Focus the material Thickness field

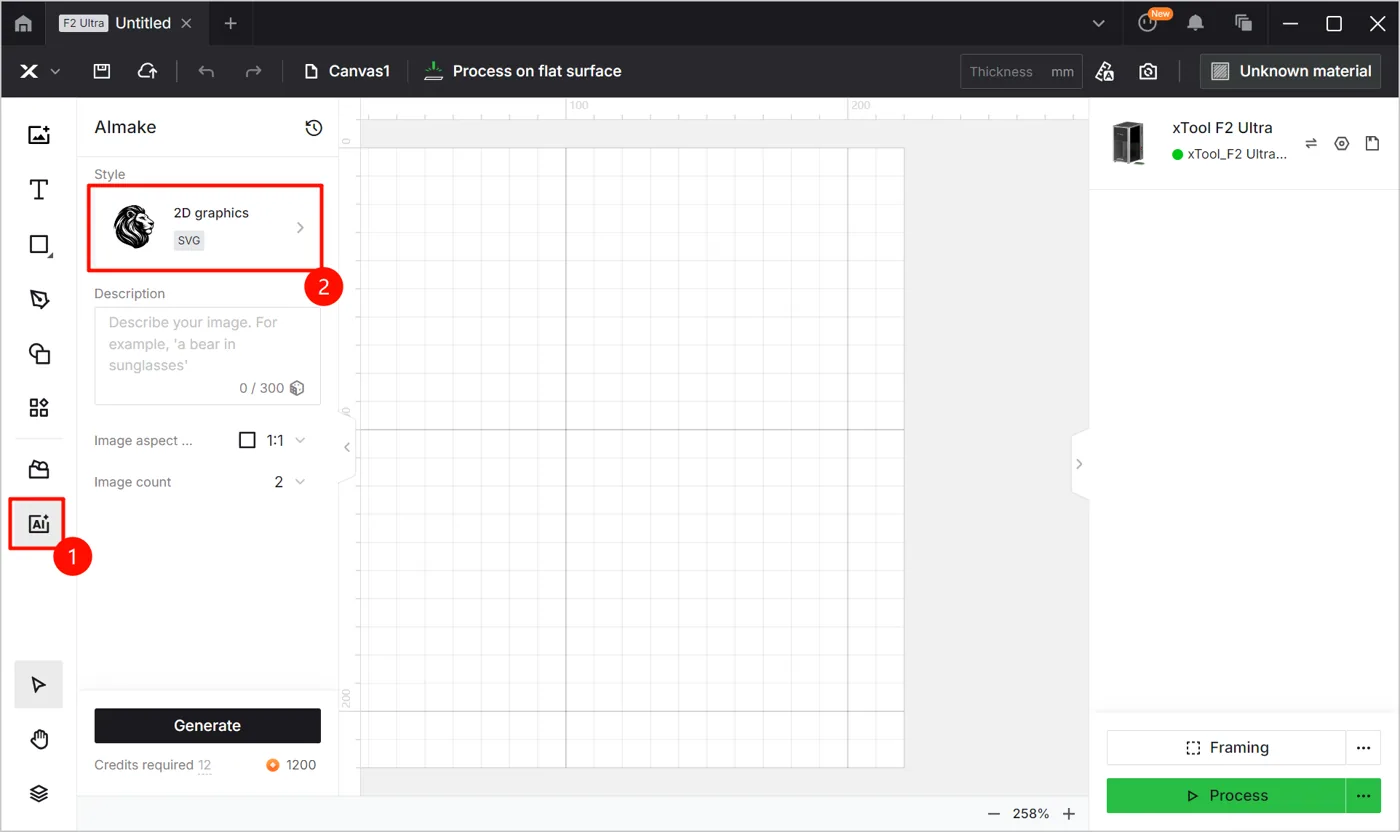tap(1020, 72)
